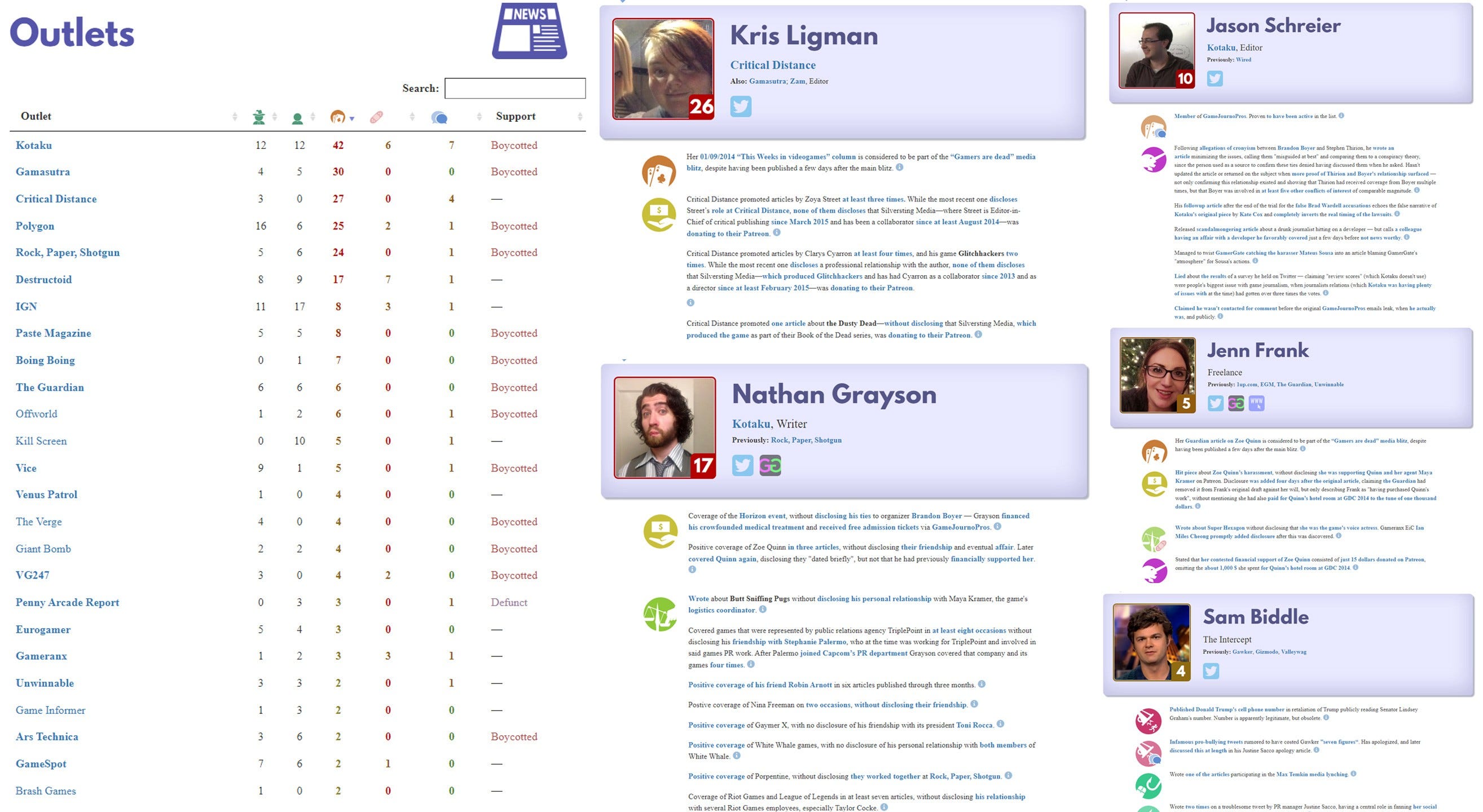1483x812 pixels.
Task: Toggle sort arrows on the Support column
Action: 580,117
